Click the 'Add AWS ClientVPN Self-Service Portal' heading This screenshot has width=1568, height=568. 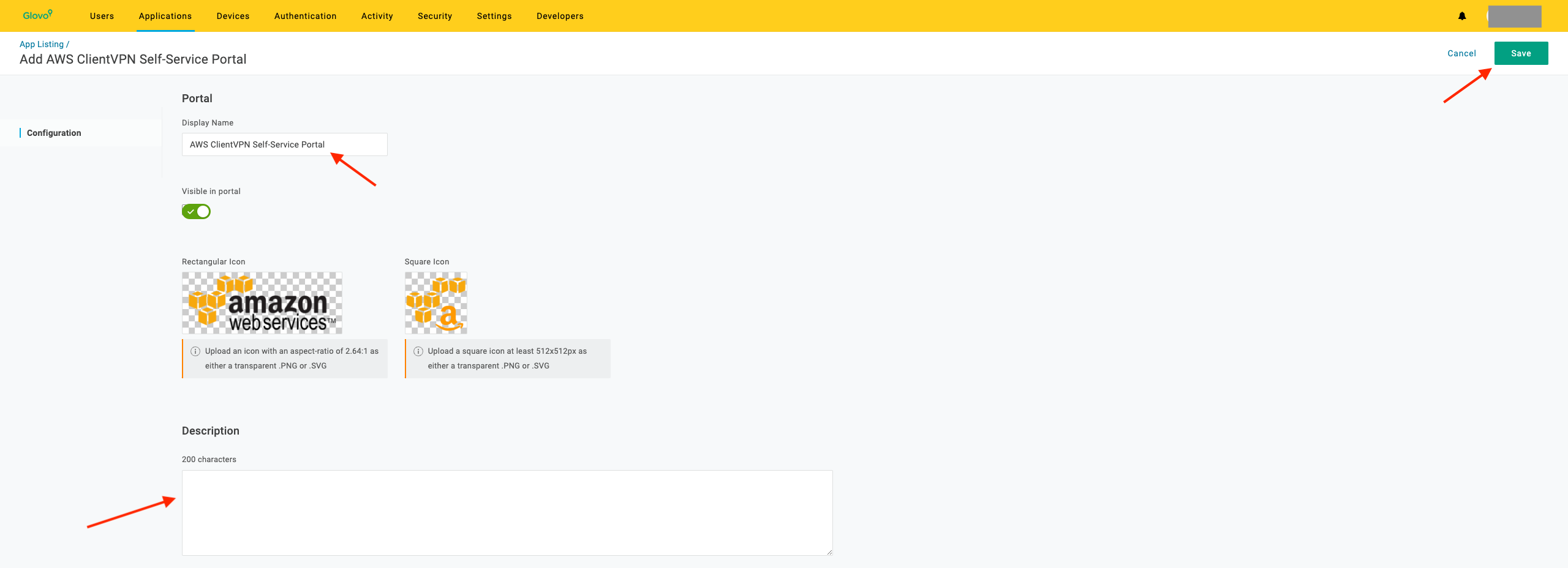(x=133, y=59)
